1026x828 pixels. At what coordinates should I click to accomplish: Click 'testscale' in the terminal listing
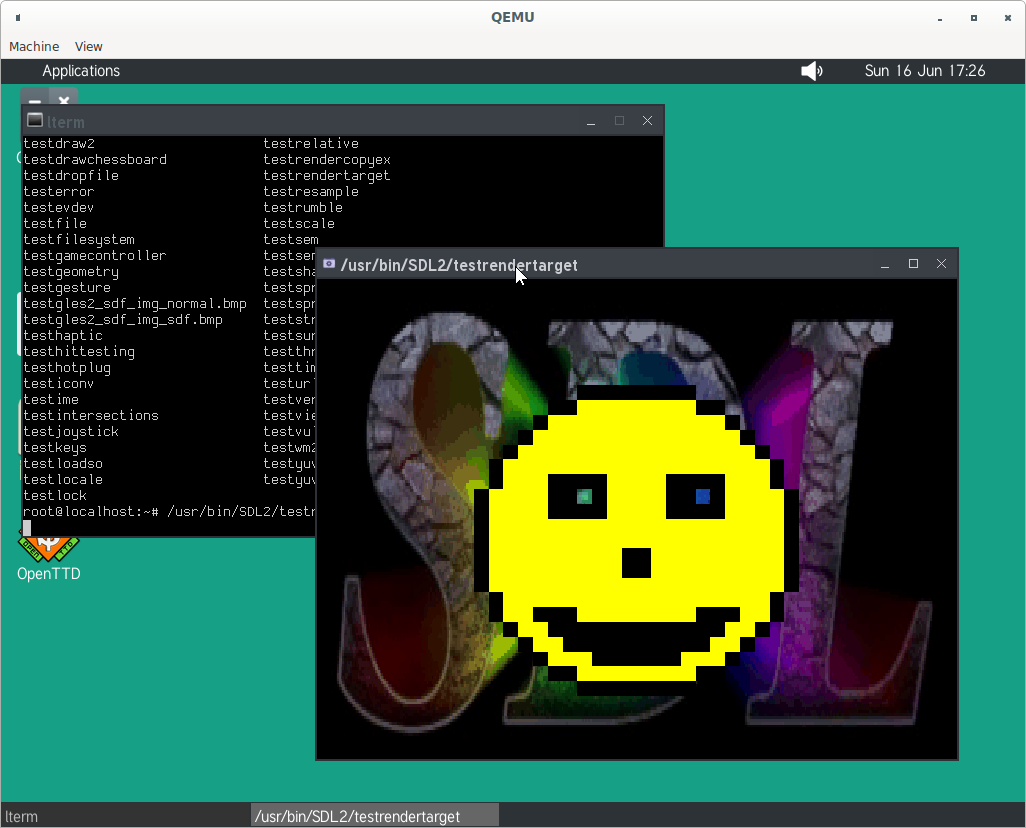[x=298, y=224]
